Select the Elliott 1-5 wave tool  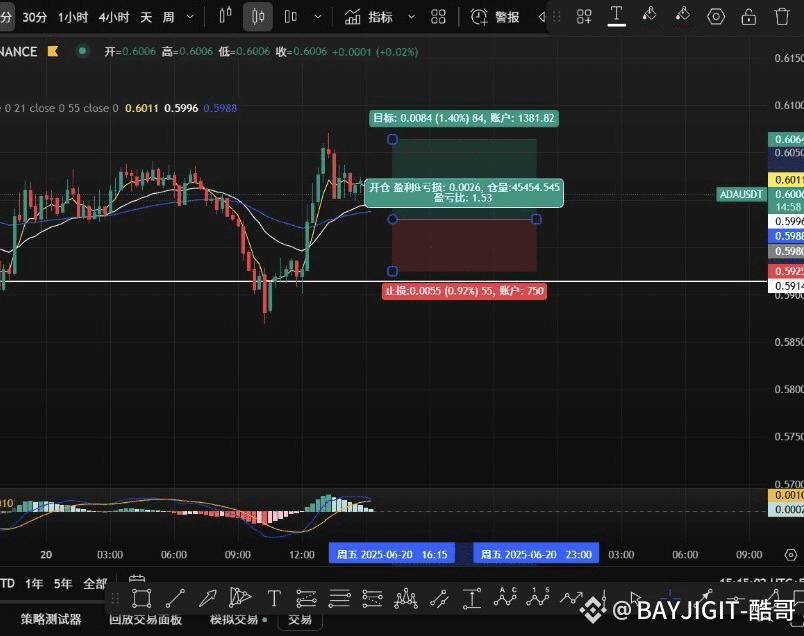click(x=538, y=597)
